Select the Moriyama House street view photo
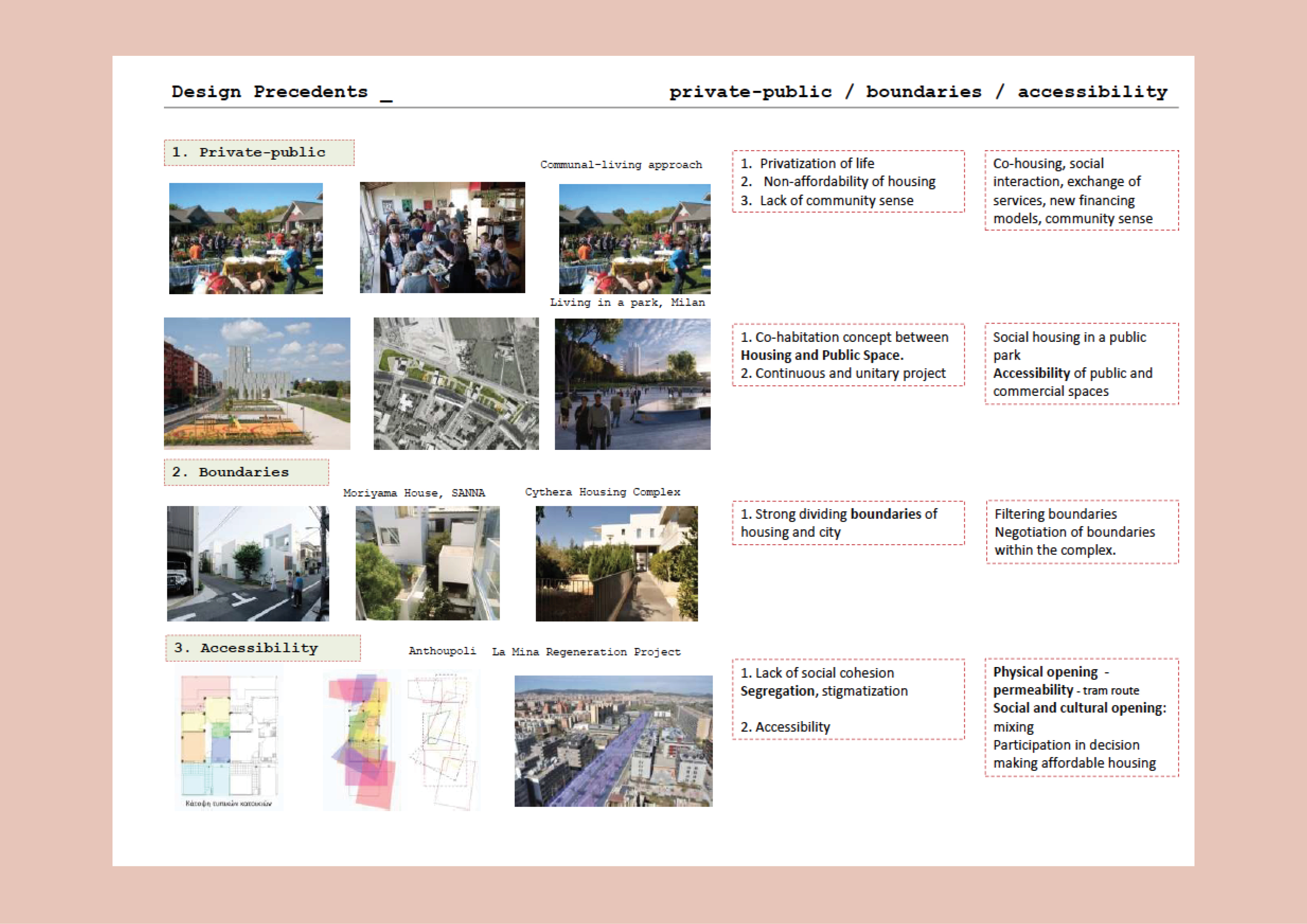The image size is (1307, 924). click(x=248, y=563)
